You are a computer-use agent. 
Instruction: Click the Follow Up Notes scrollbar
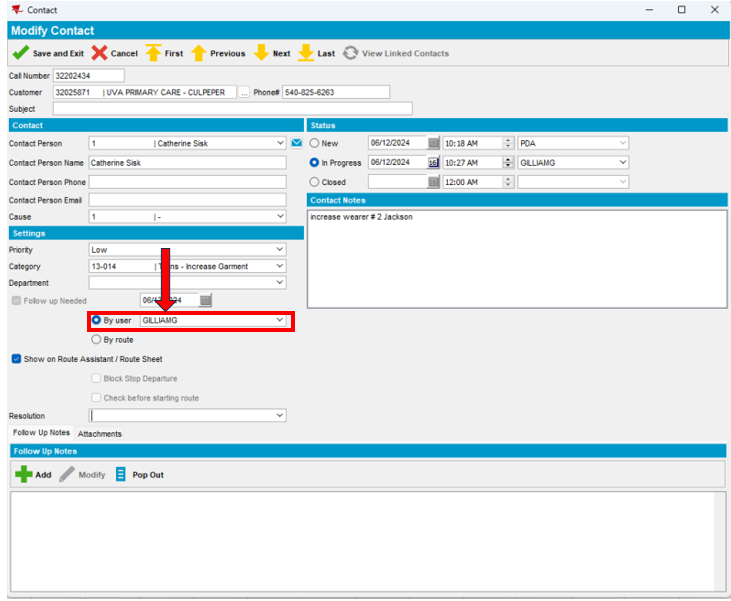click(x=720, y=542)
